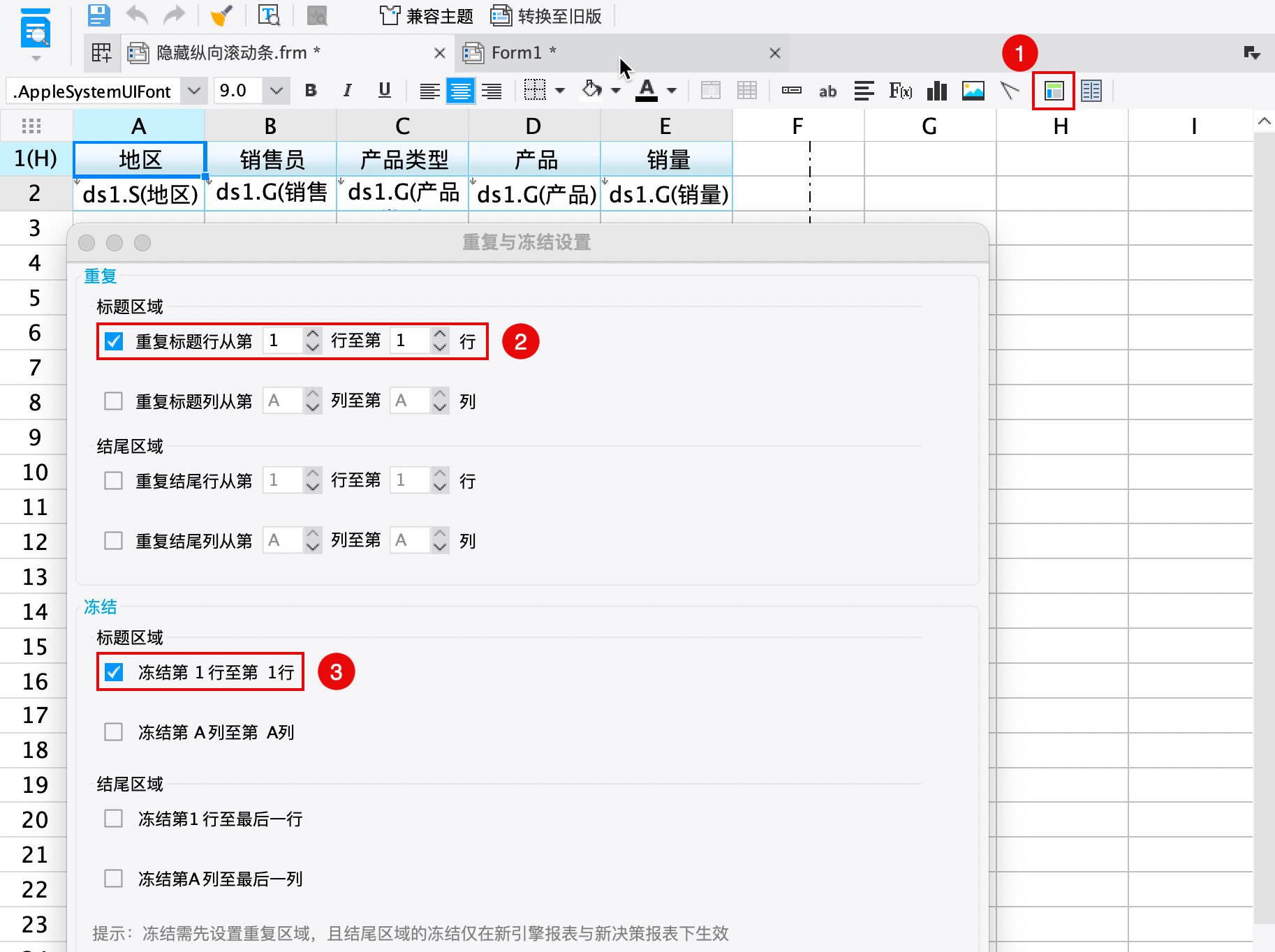1275x952 pixels.
Task: Close the 隐藏纵向滚动条.frm tab
Action: click(440, 53)
